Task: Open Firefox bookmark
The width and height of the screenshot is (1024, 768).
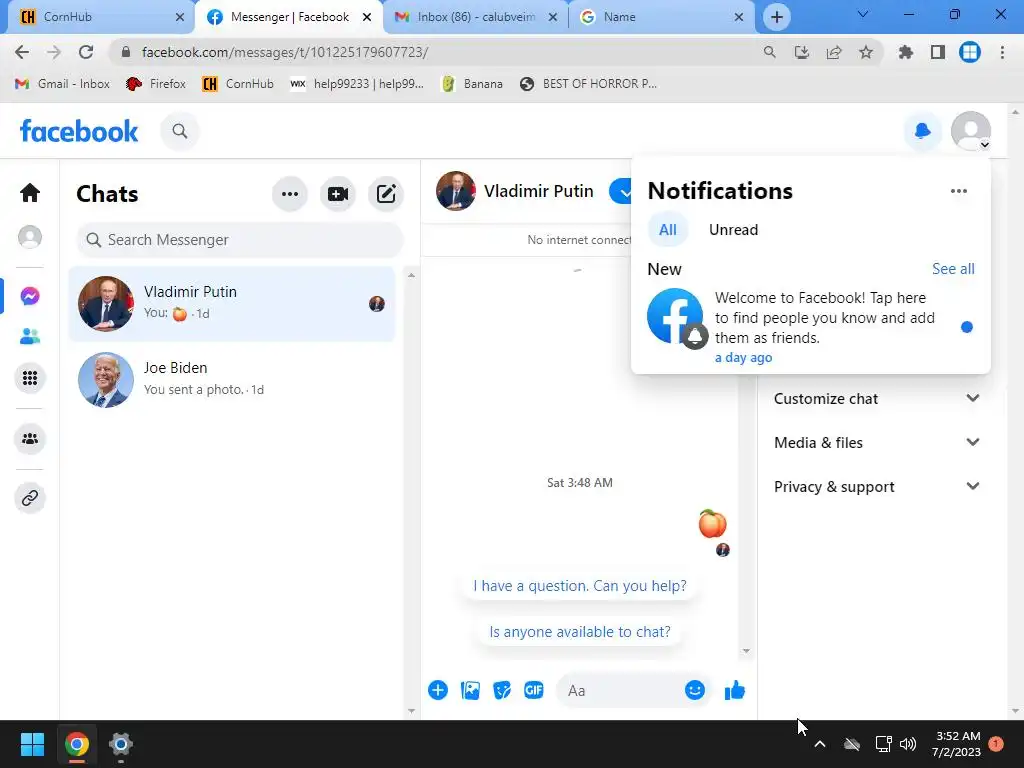Action: tap(157, 84)
